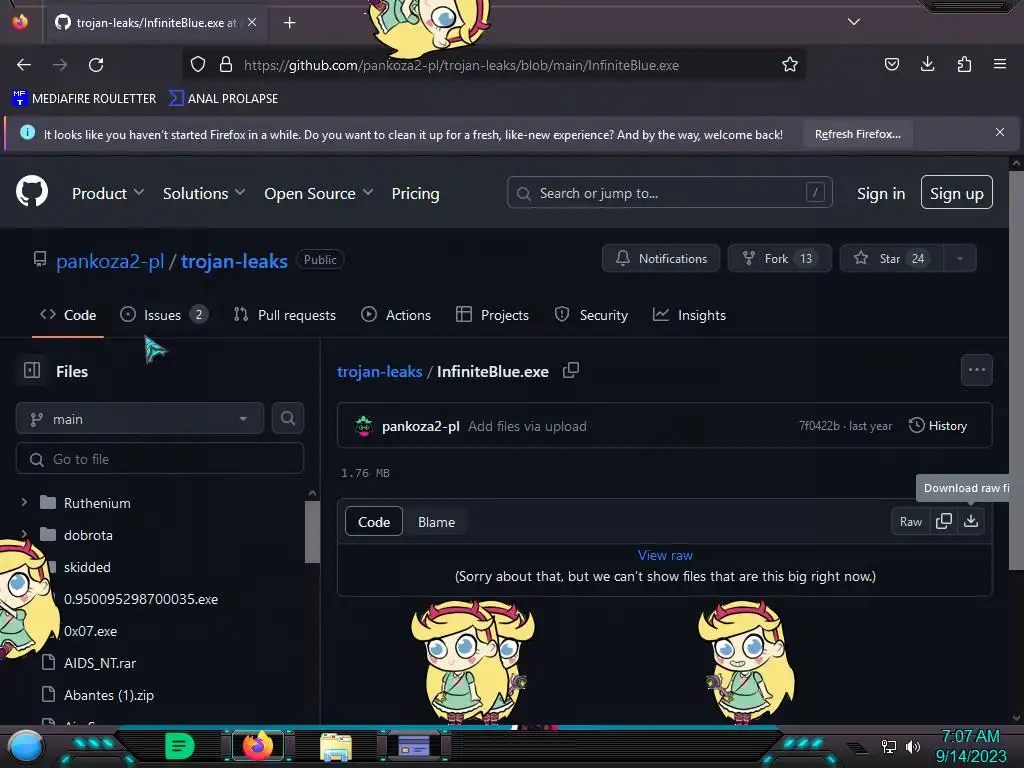Image resolution: width=1024 pixels, height=768 pixels.
Task: Open the Firefox downloads panel
Action: tap(927, 64)
